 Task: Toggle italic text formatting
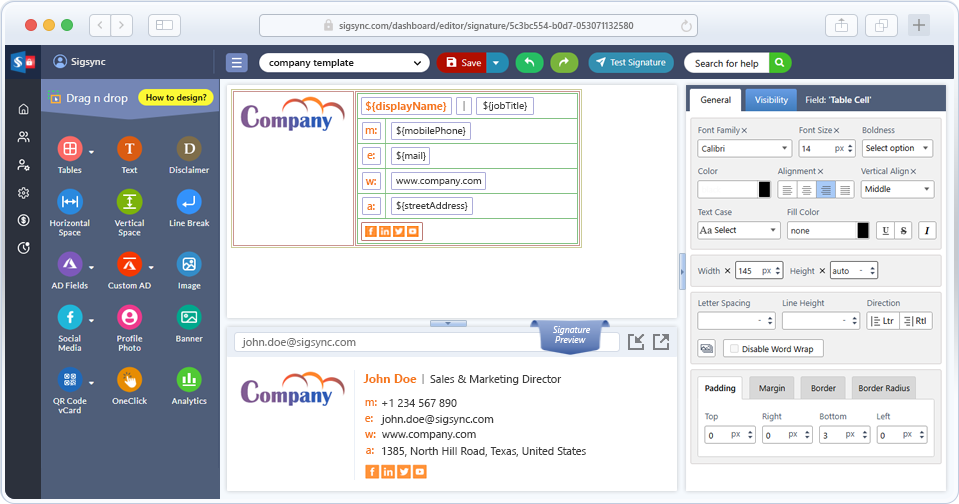click(927, 230)
